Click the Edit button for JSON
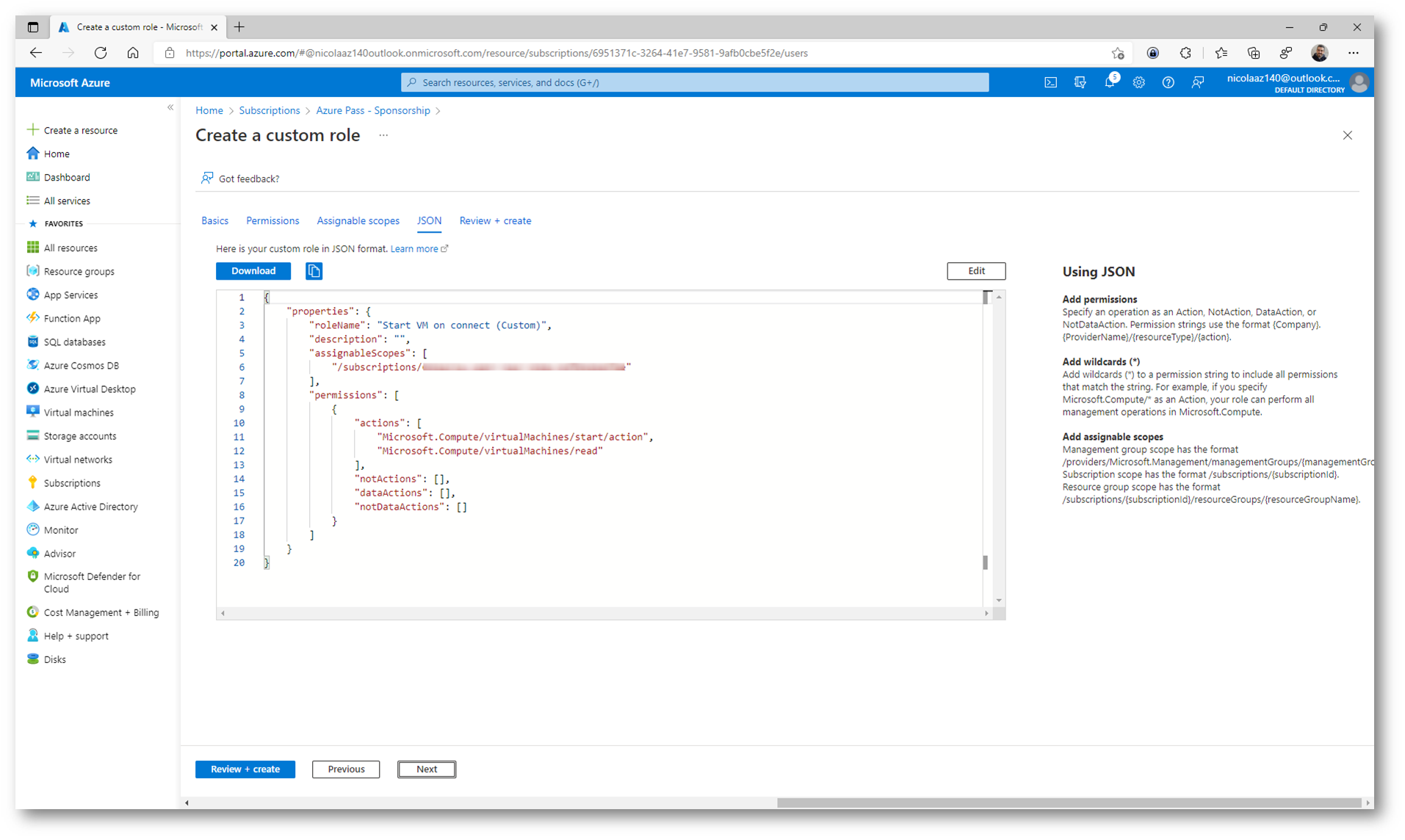This screenshot has height=840, width=1405. point(975,271)
